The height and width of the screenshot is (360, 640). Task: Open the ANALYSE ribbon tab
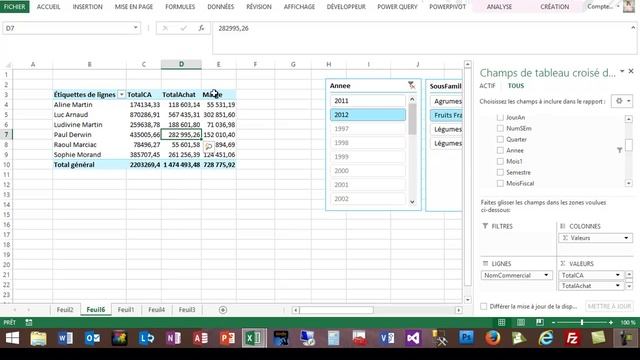click(499, 7)
